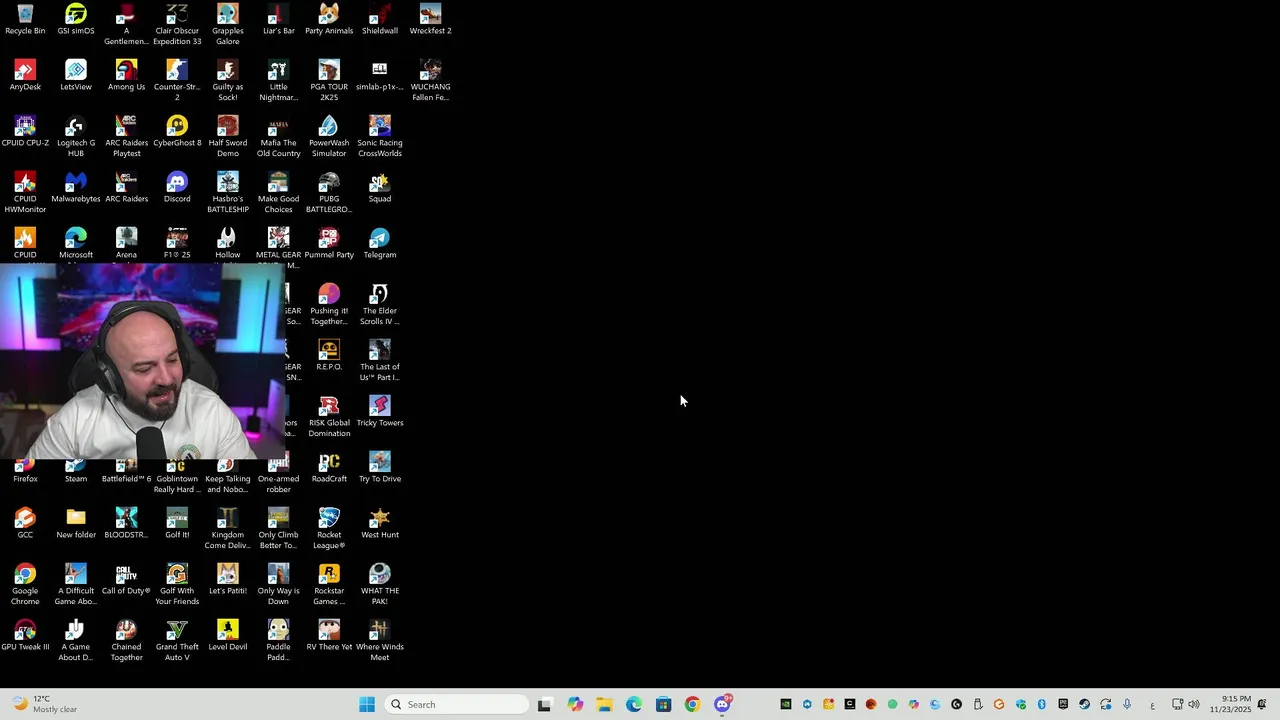
Task: Select the RoadCraft desktop icon
Action: (x=329, y=467)
